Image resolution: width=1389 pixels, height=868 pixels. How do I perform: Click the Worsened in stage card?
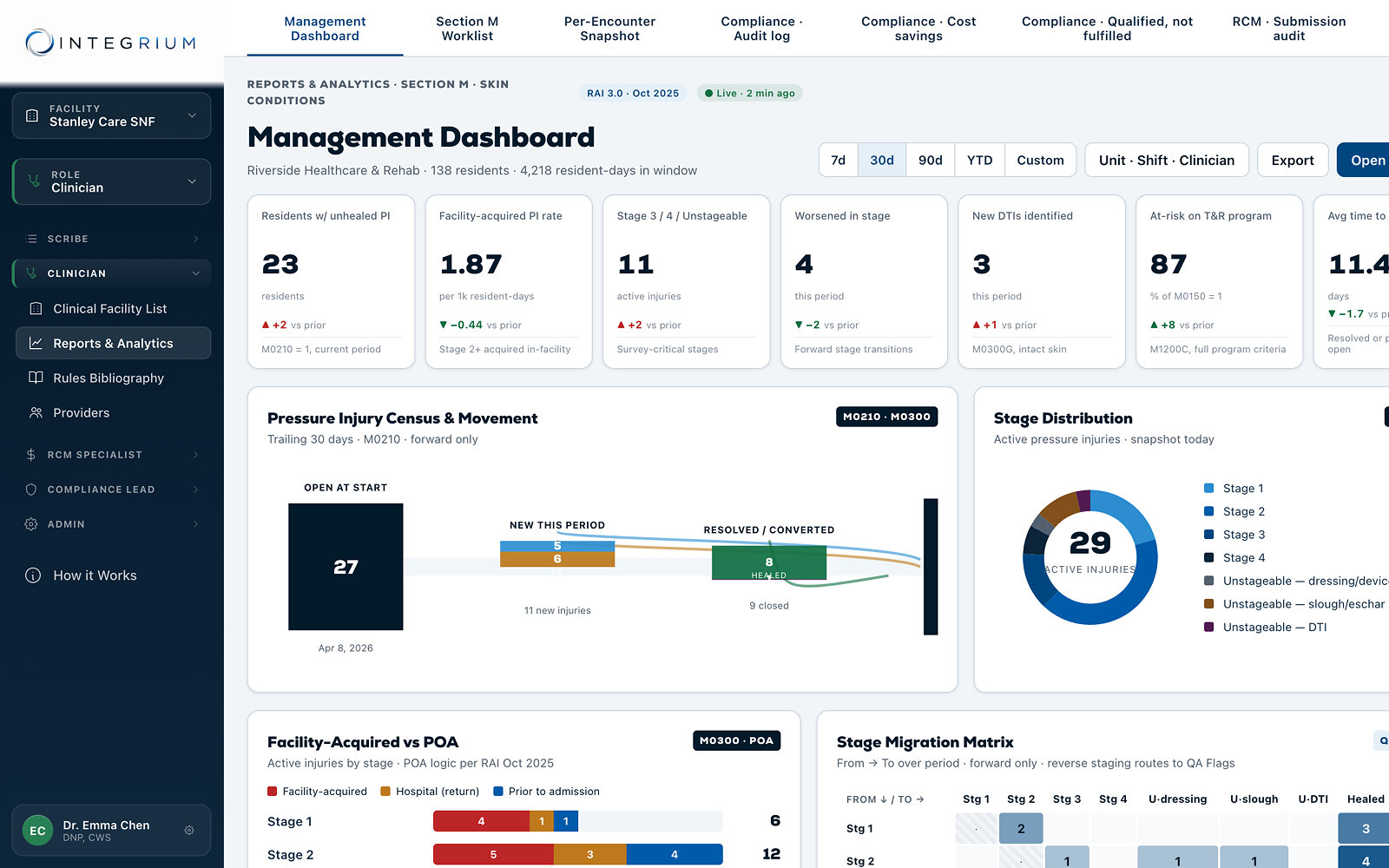click(864, 281)
